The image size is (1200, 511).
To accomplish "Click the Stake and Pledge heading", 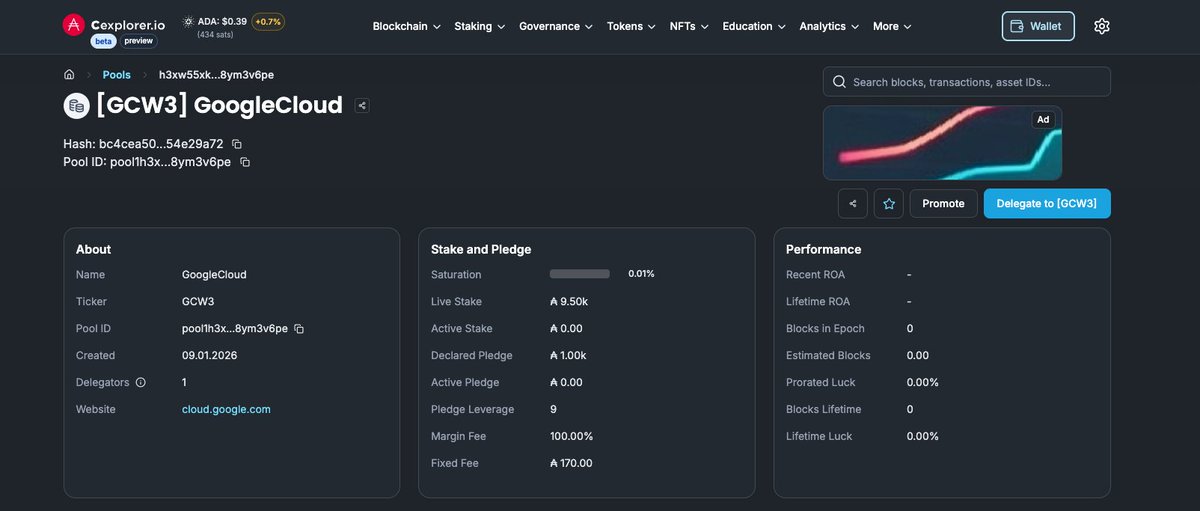I will (x=481, y=249).
